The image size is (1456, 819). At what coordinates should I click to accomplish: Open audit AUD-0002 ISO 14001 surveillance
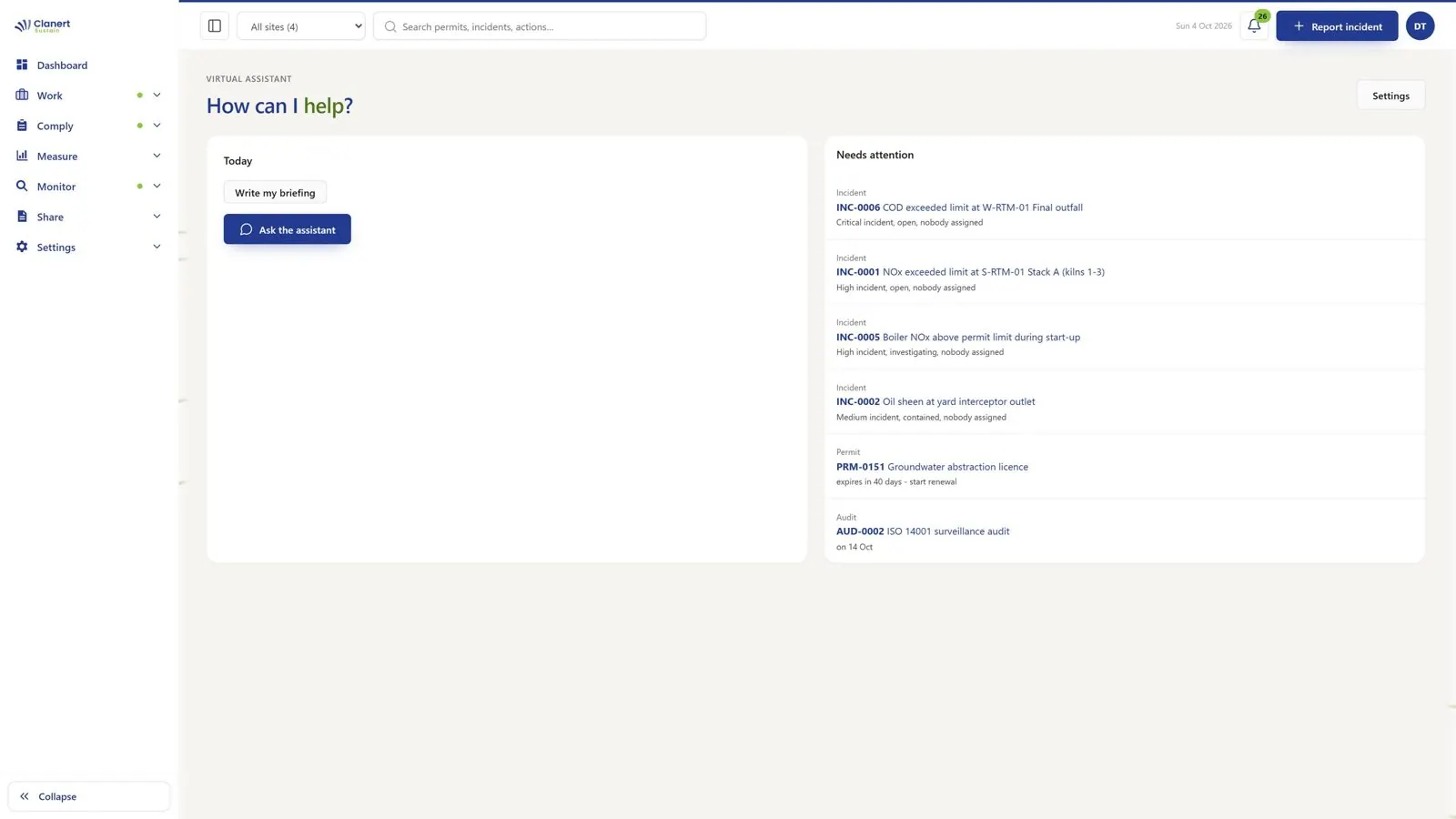[923, 531]
